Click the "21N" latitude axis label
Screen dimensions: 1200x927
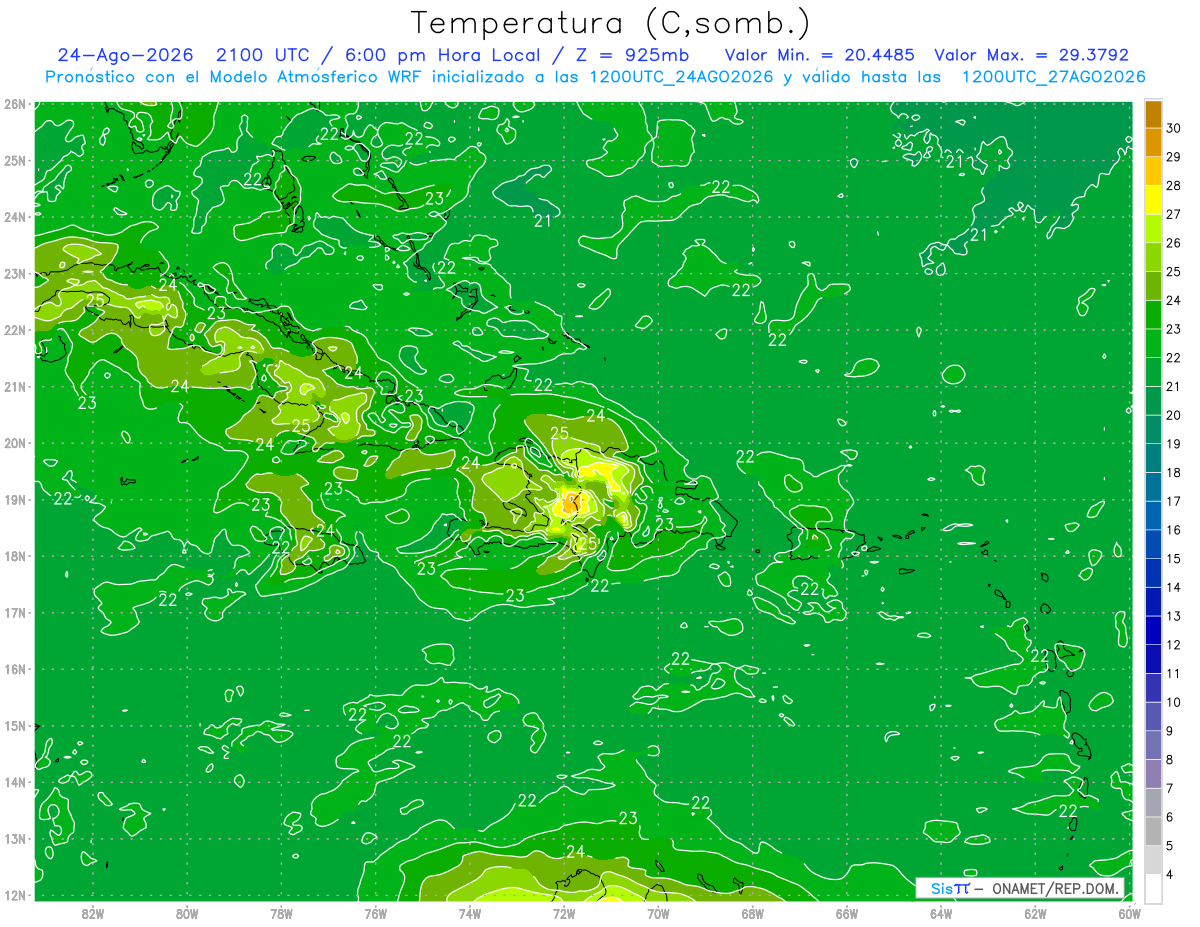(15, 387)
